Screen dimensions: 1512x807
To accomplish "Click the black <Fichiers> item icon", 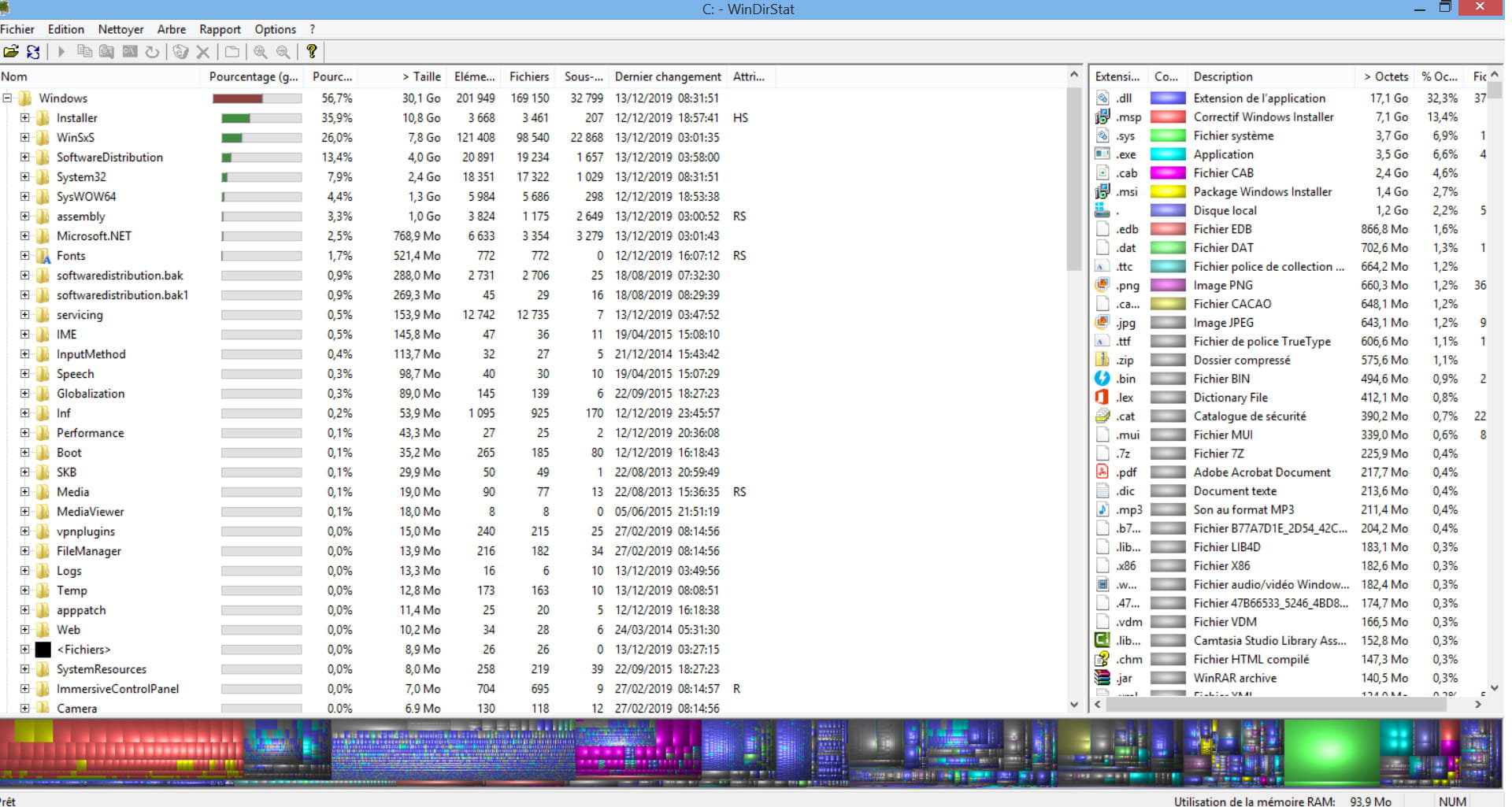I will [43, 650].
